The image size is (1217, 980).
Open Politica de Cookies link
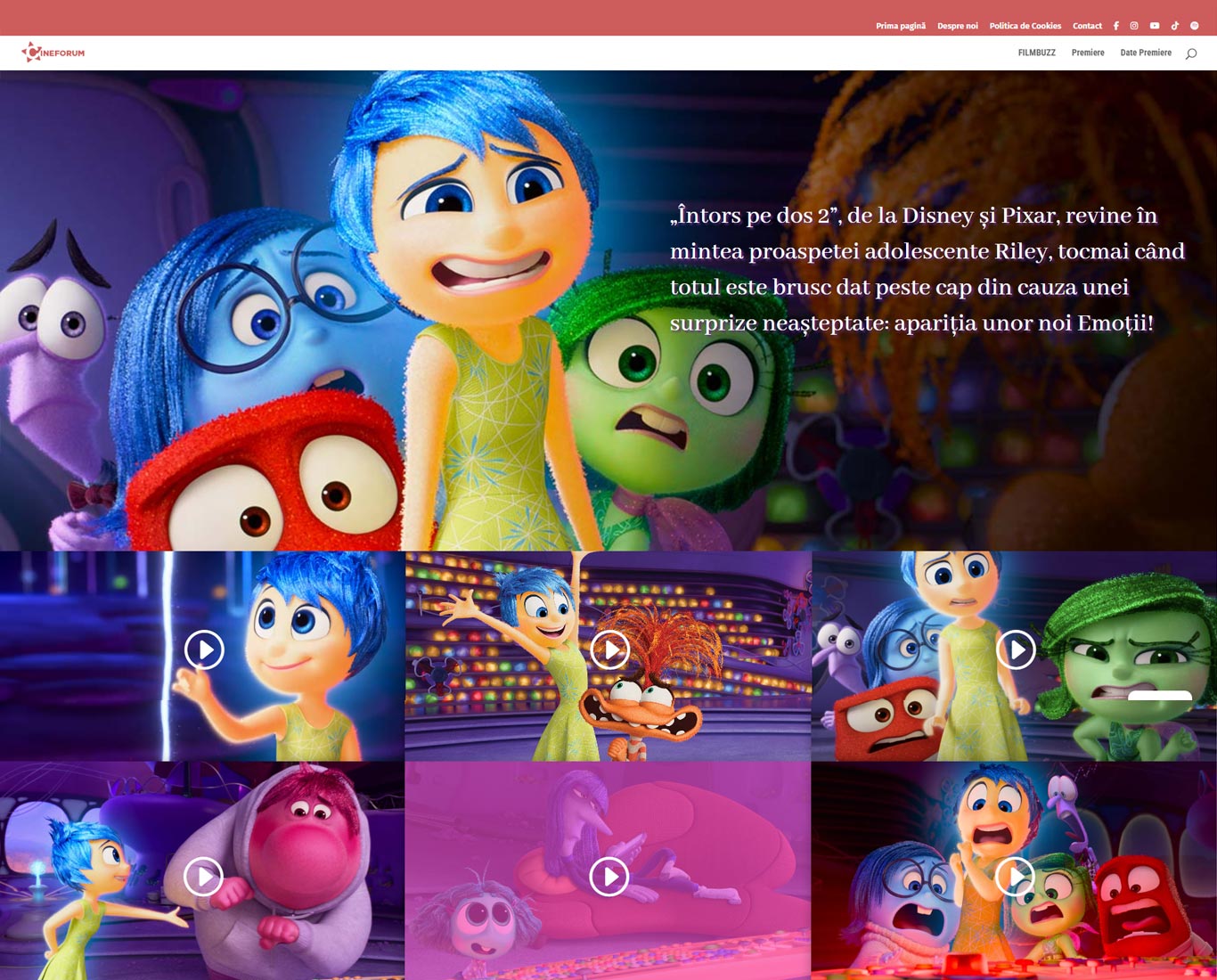(x=1025, y=26)
